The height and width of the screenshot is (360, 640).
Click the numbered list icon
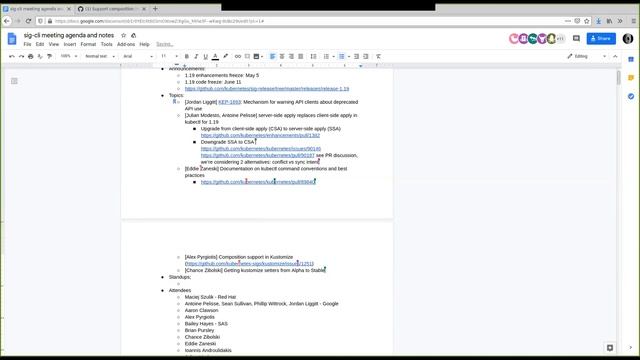pyautogui.click(x=326, y=56)
